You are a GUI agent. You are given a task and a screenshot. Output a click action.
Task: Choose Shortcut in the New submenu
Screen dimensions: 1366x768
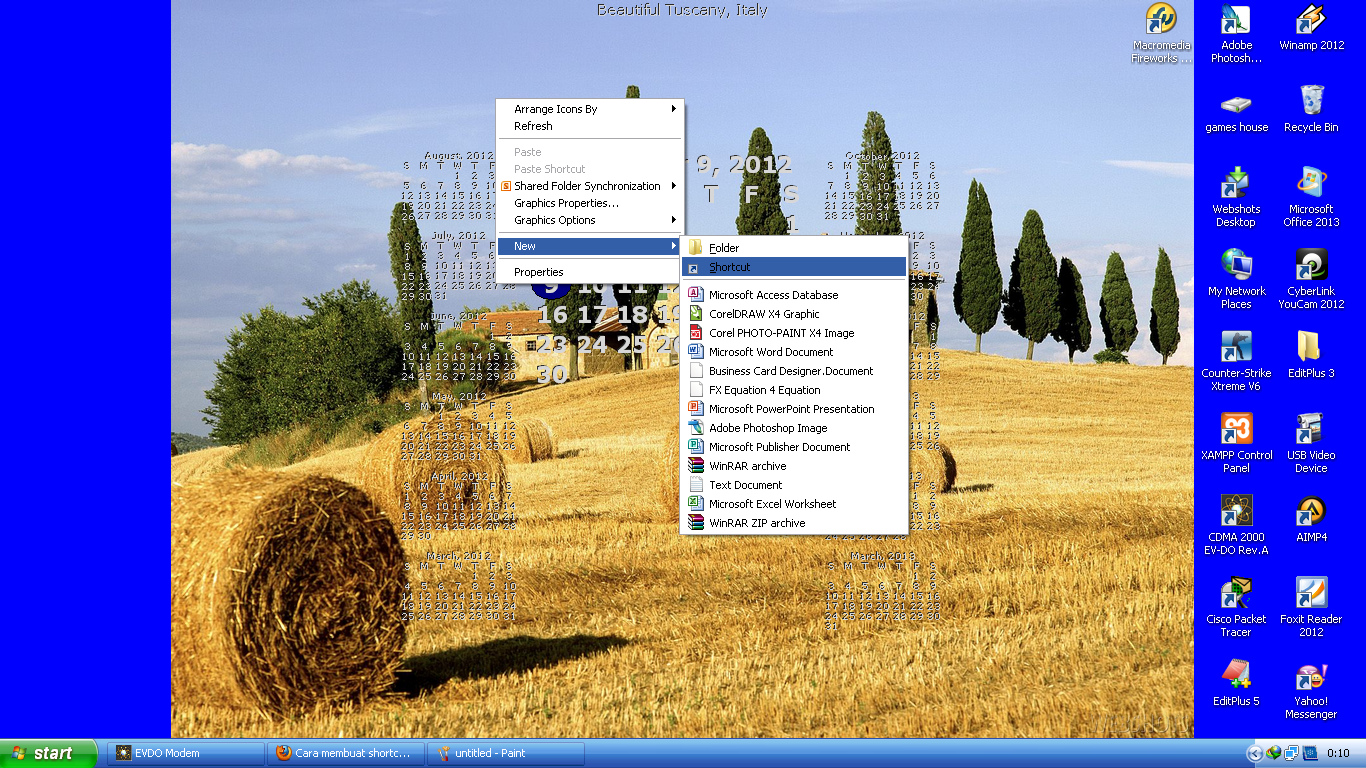[x=794, y=267]
